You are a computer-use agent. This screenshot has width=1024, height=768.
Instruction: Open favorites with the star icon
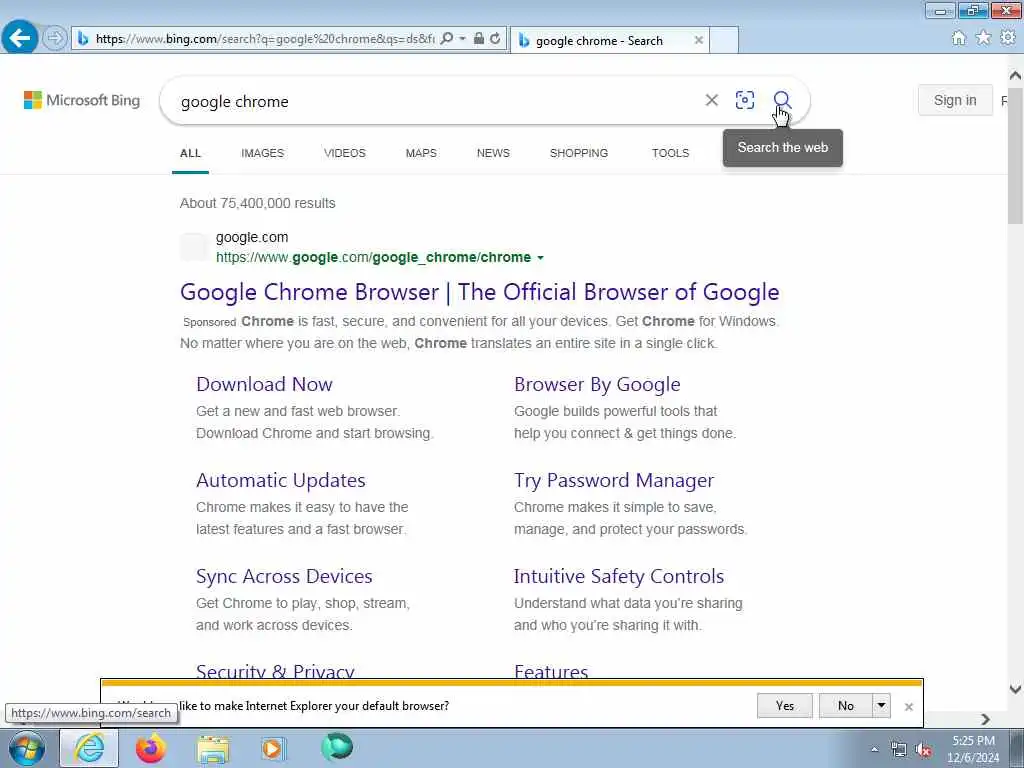tap(983, 38)
